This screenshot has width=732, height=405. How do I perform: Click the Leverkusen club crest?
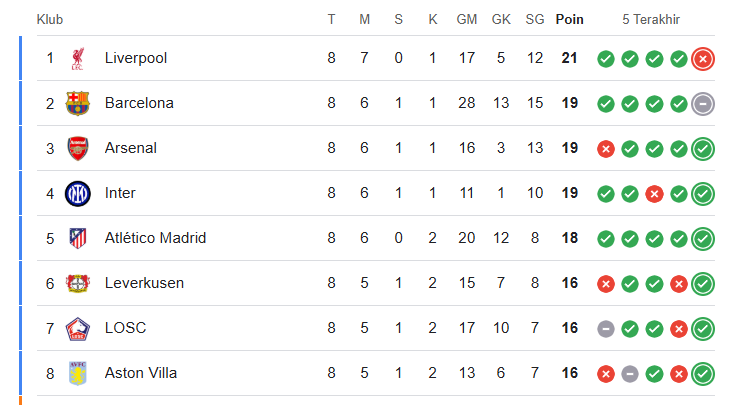click(77, 283)
